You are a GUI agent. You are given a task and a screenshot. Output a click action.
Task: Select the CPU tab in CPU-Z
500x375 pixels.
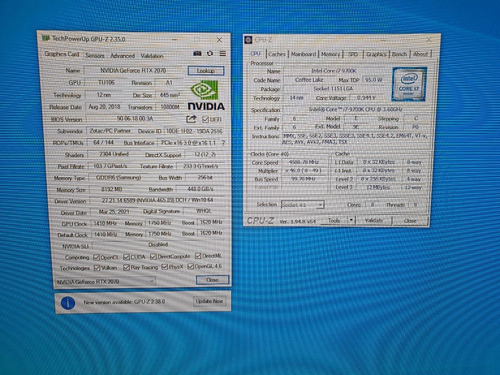coord(256,53)
